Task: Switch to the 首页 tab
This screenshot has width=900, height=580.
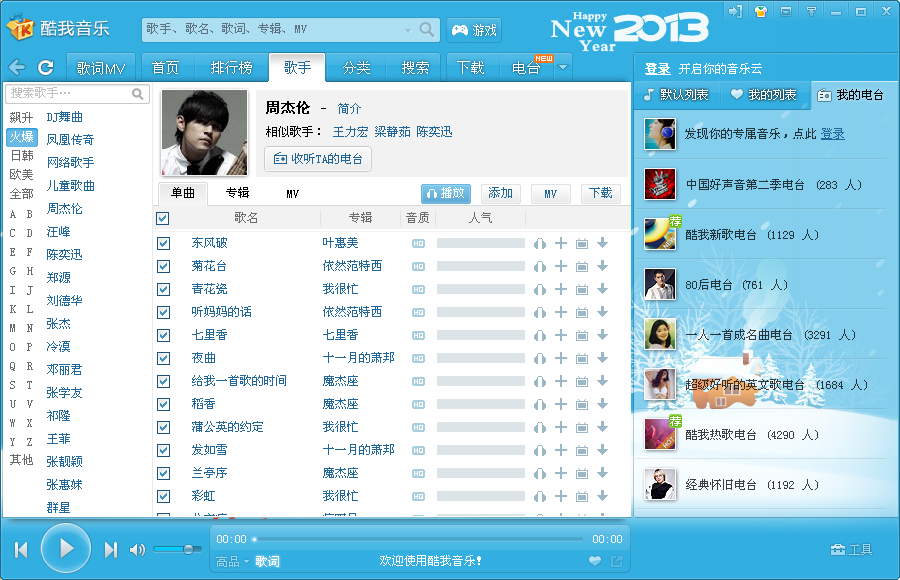Action: point(165,68)
